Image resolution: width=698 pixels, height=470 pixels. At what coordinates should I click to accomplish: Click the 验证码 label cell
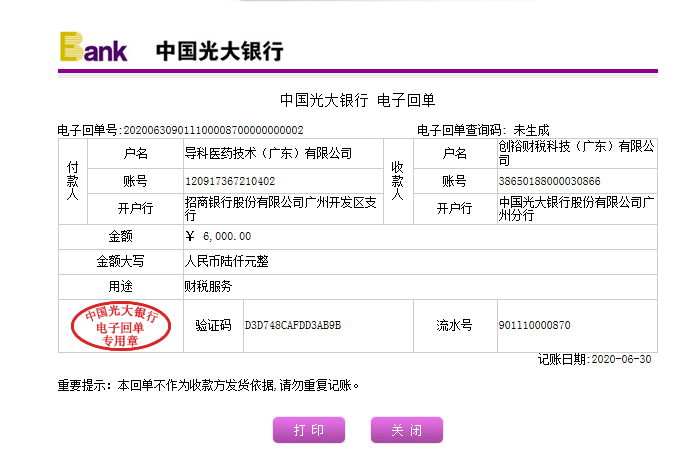pyautogui.click(x=213, y=325)
